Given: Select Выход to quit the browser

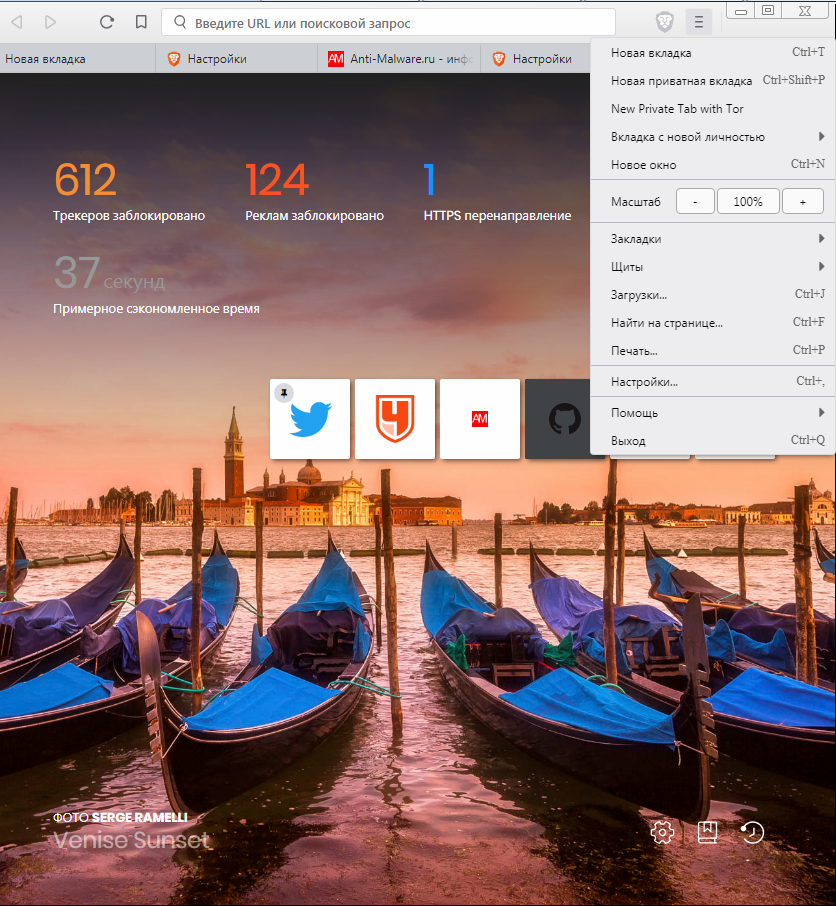Looking at the screenshot, I should click(714, 441).
